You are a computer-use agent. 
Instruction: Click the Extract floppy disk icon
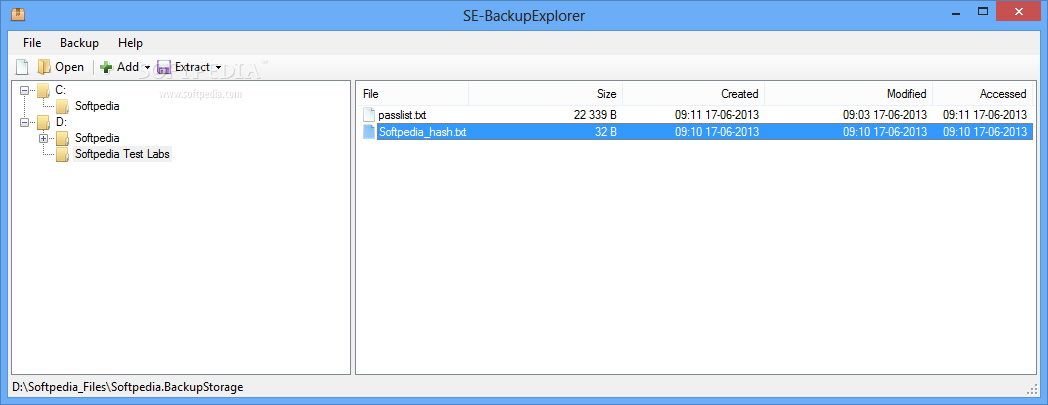tap(164, 67)
